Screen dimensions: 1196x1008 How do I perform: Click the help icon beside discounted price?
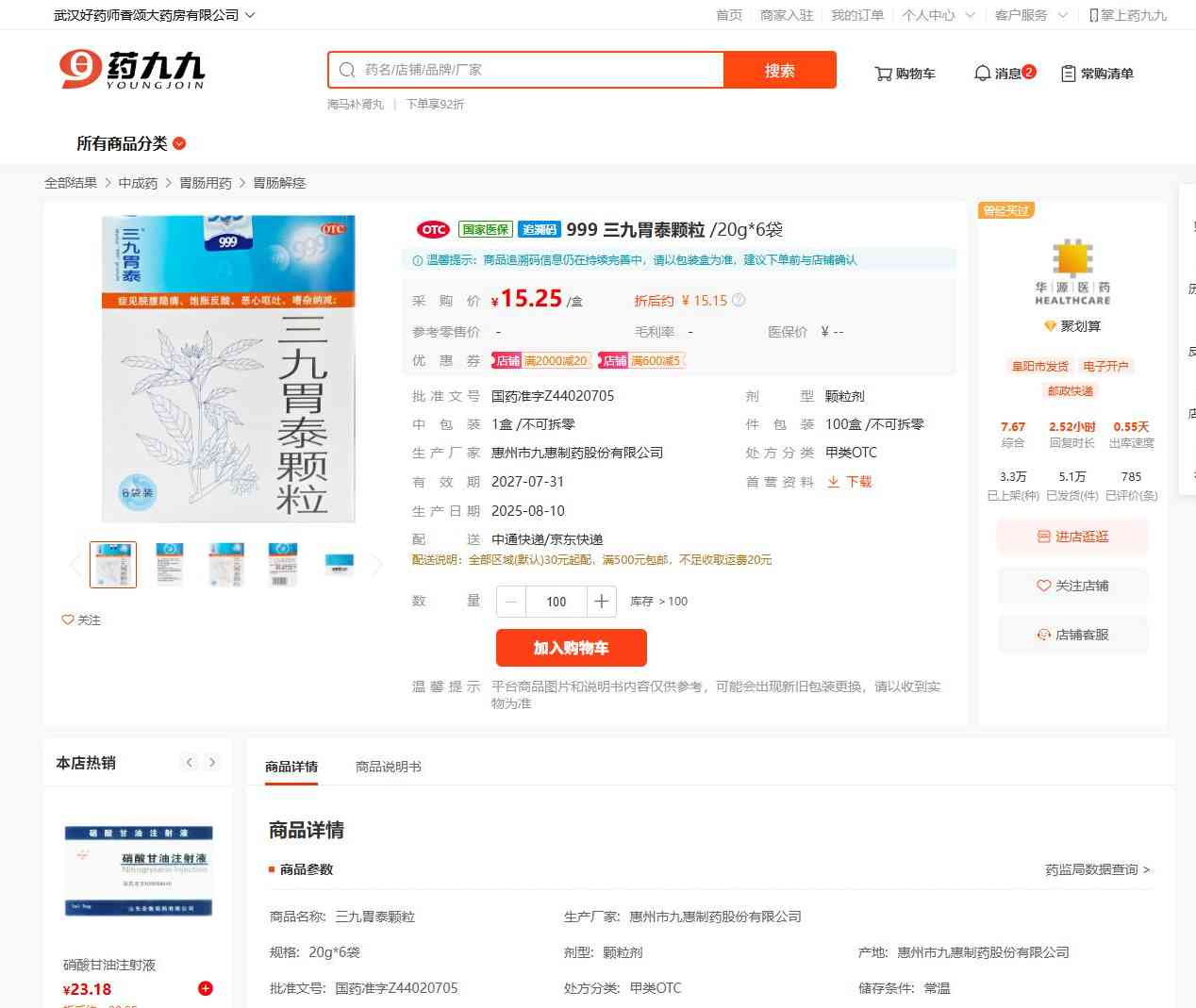[739, 301]
